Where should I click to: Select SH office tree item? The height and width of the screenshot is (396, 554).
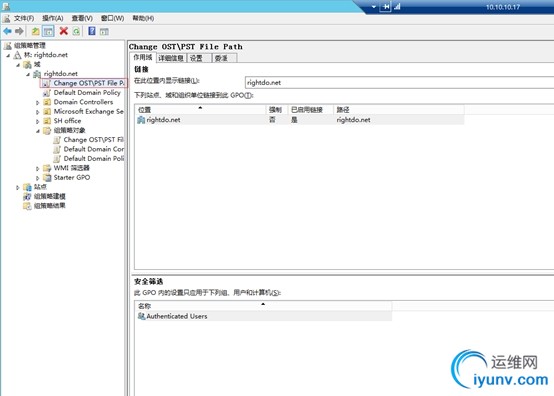(67, 120)
